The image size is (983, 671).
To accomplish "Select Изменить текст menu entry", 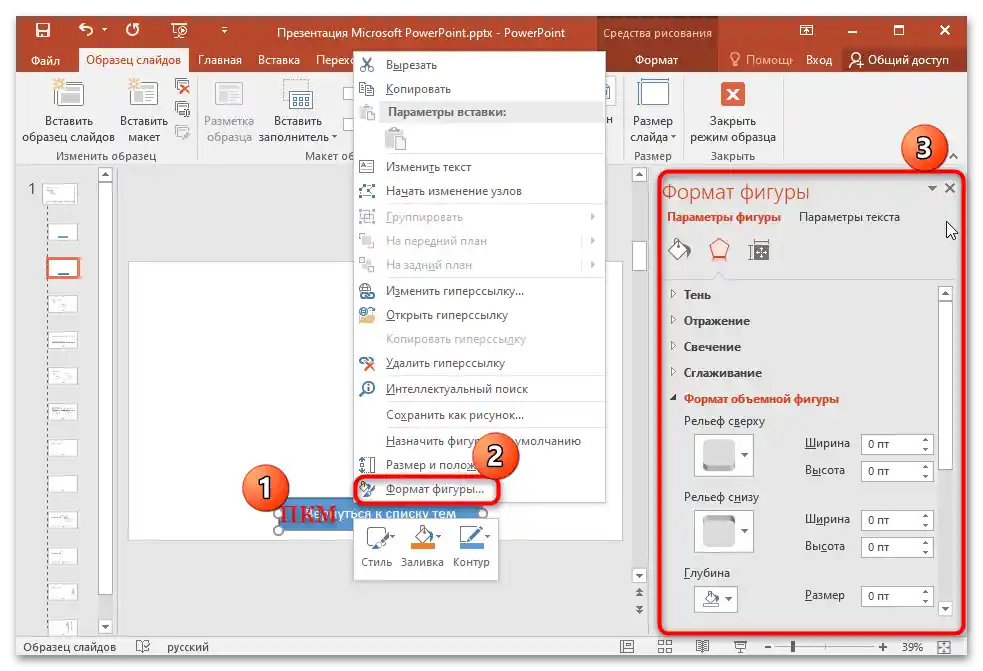I will pyautogui.click(x=480, y=167).
